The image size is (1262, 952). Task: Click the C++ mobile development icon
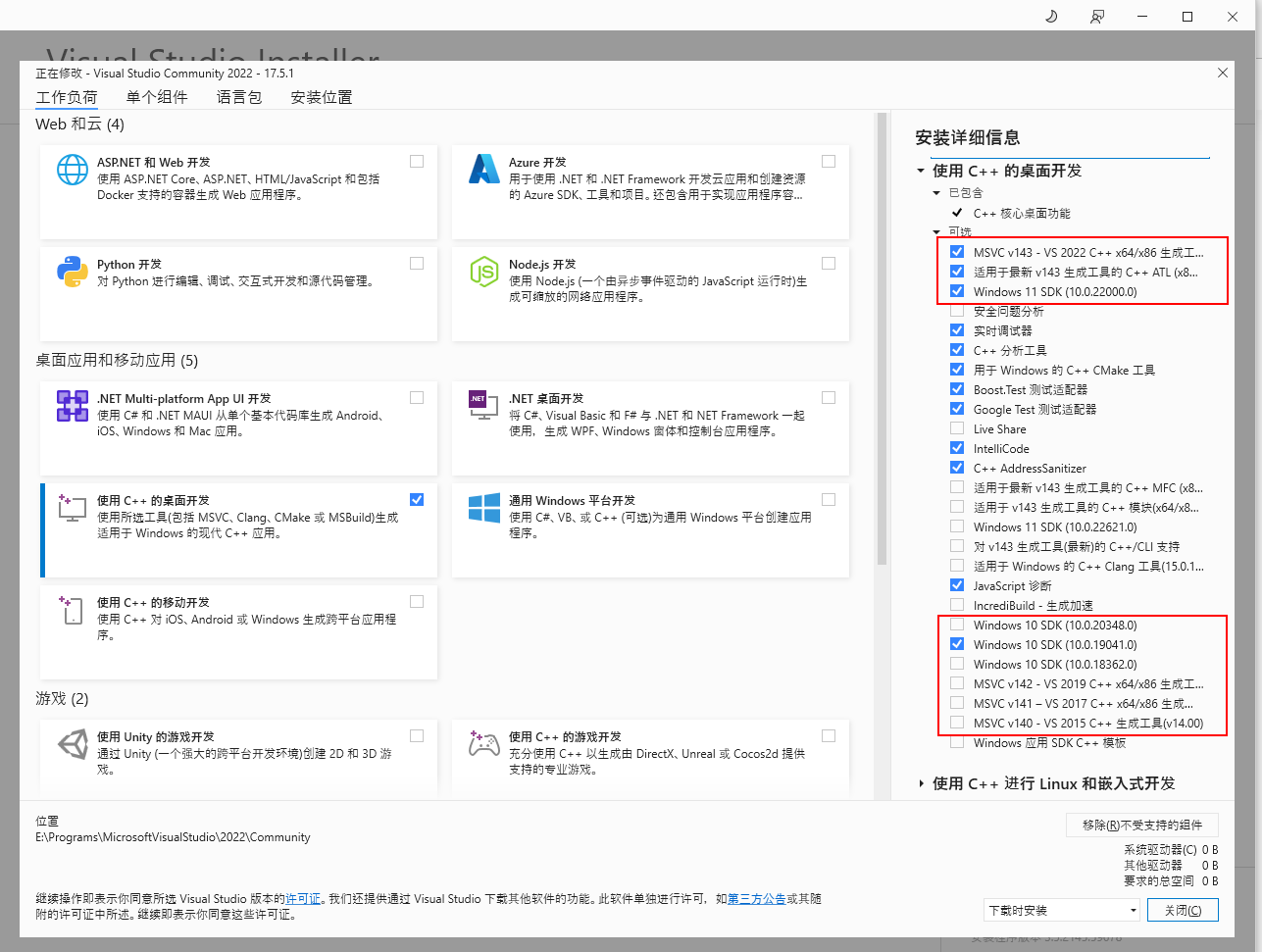[x=73, y=610]
